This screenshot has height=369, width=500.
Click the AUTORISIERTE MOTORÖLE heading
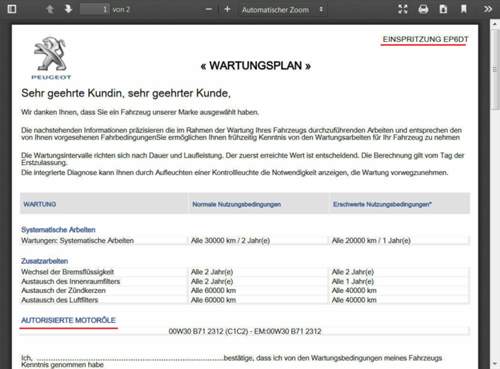point(68,320)
